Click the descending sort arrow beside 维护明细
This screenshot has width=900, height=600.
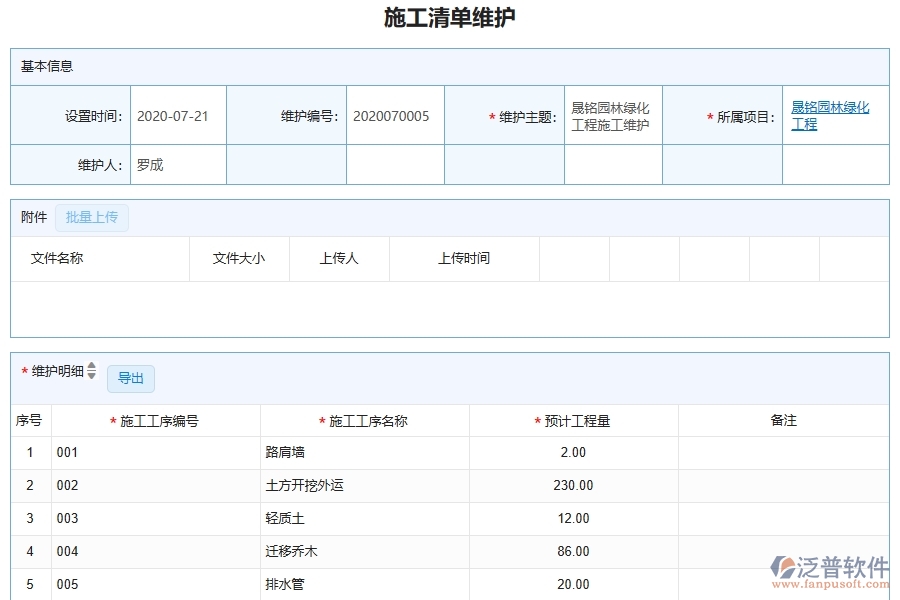tap(91, 376)
